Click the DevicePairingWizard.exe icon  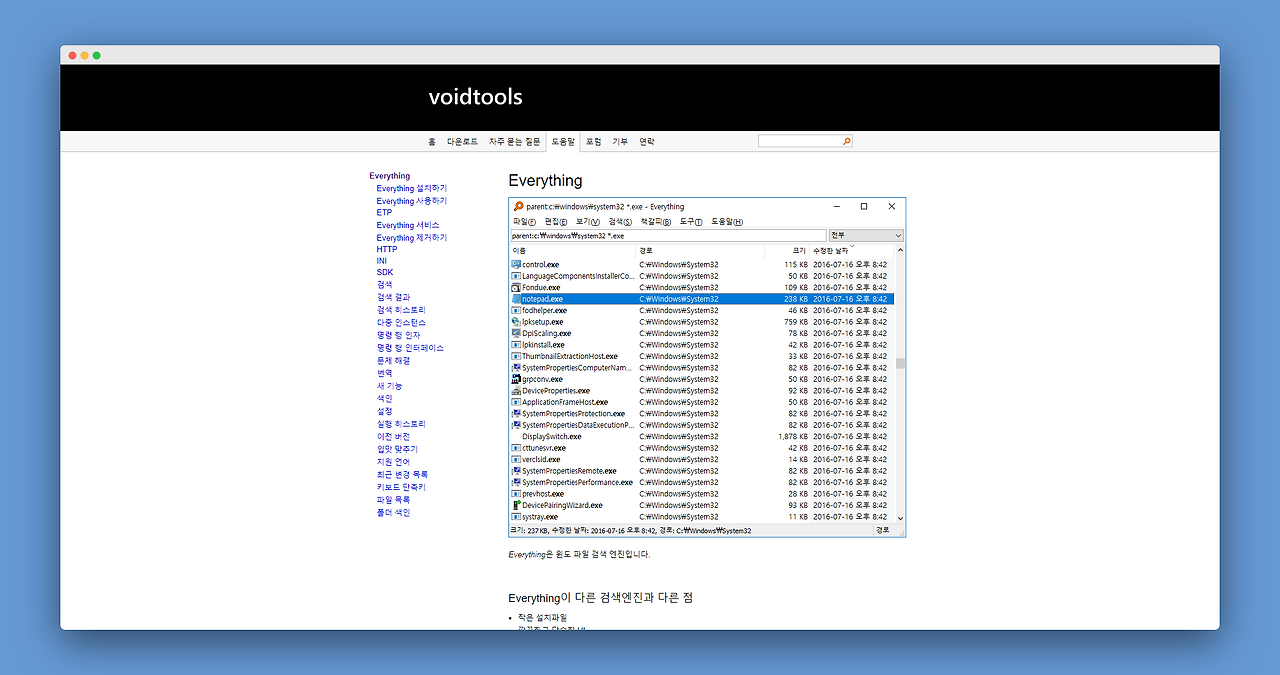point(516,505)
